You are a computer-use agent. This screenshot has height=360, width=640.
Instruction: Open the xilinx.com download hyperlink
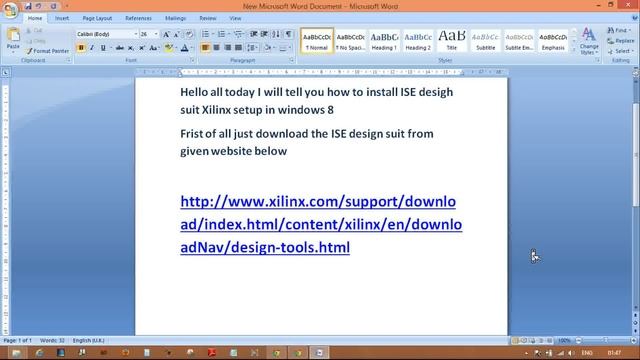tap(321, 224)
